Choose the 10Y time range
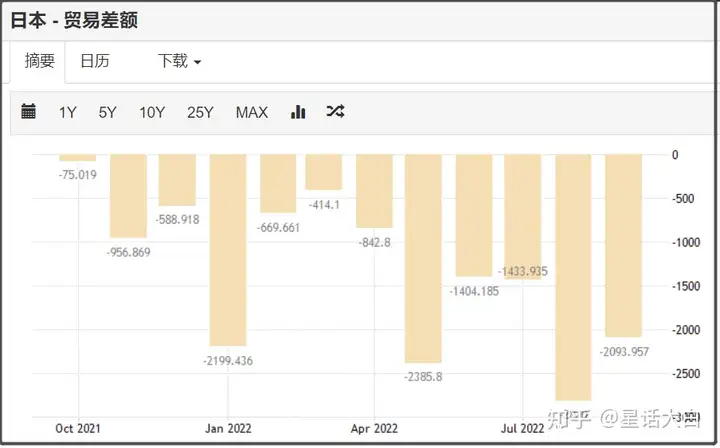Image resolution: width=720 pixels, height=448 pixels. 152,112
